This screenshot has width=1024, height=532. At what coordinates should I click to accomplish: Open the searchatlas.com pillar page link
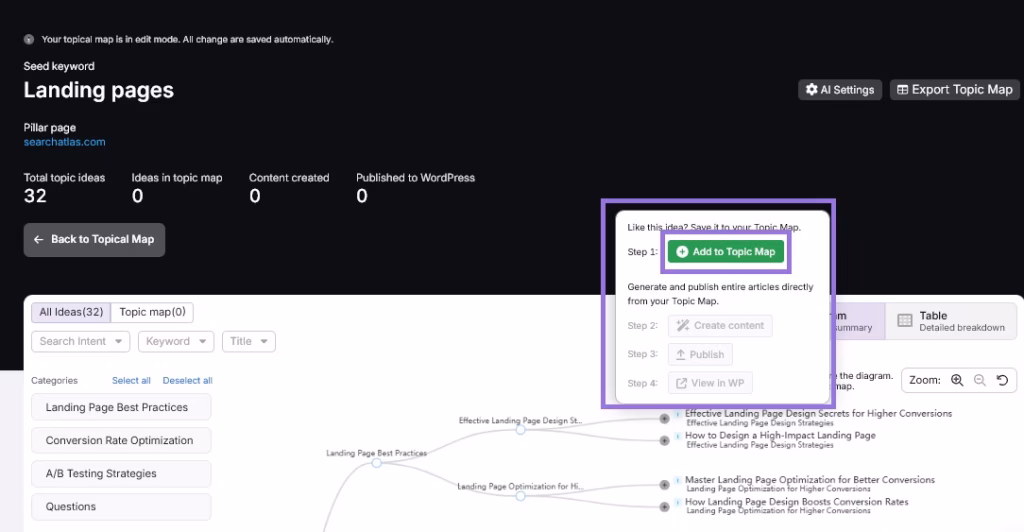(64, 142)
